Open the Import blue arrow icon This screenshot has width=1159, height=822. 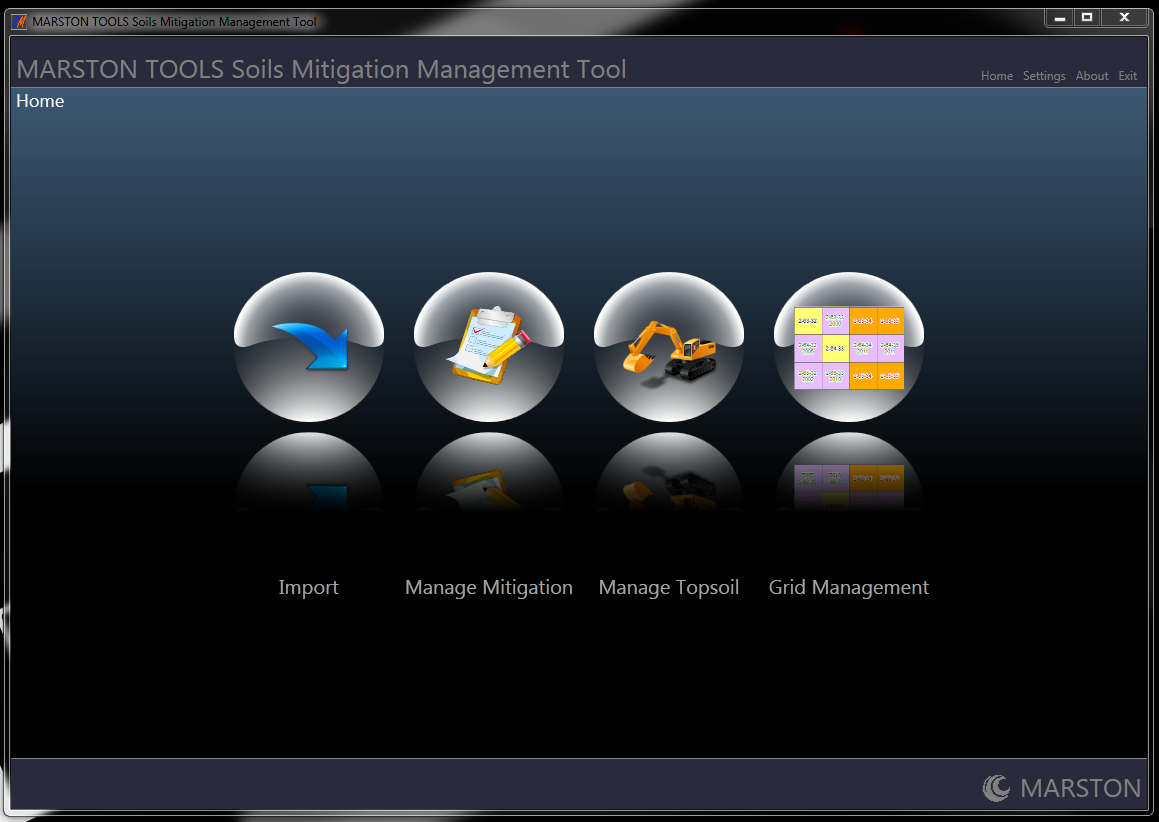pos(309,347)
